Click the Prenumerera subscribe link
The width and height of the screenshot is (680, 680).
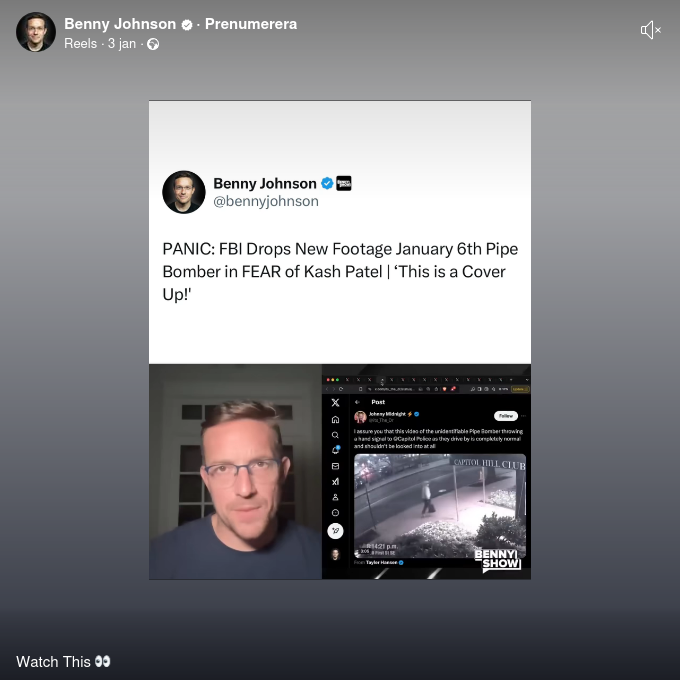[x=251, y=24]
